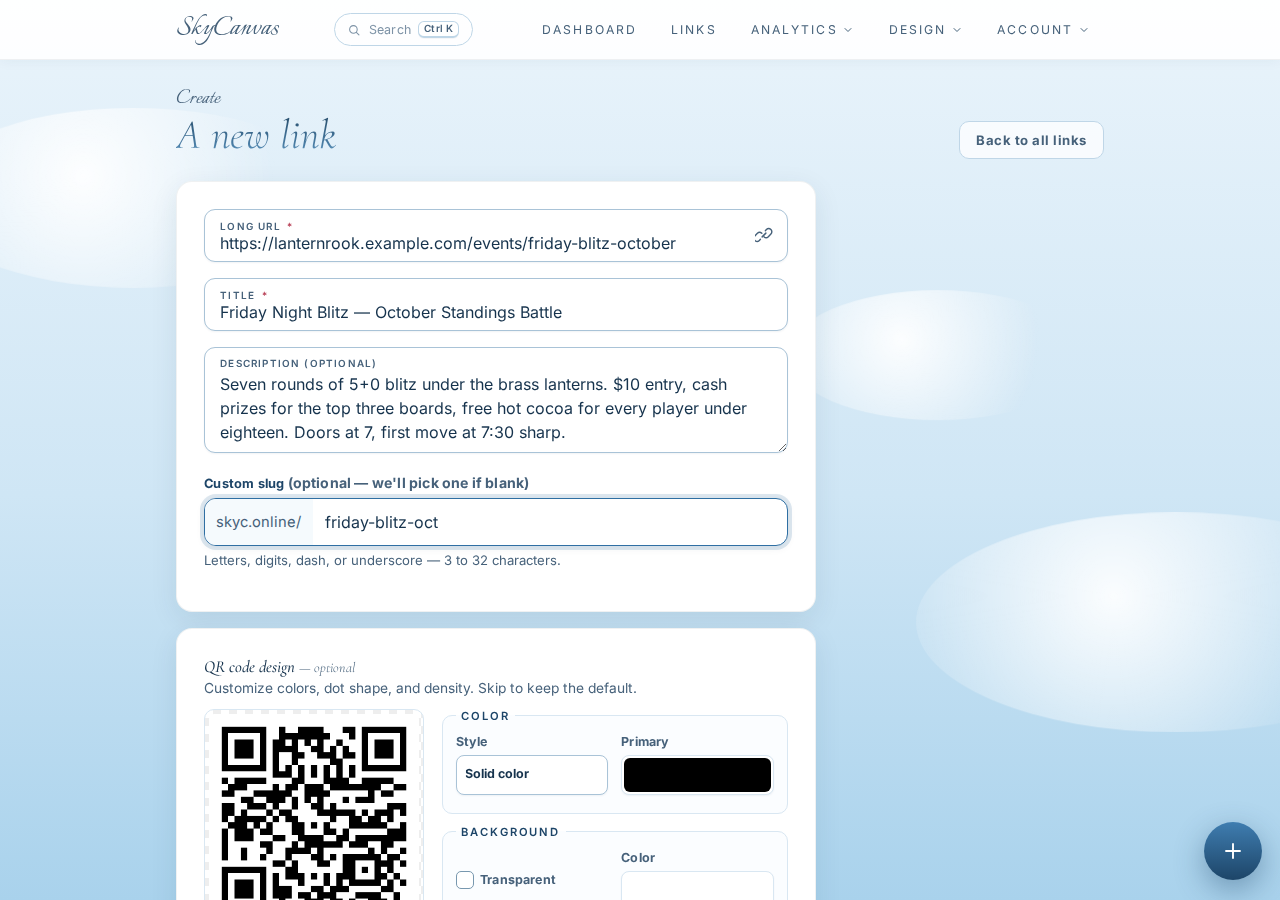Click the A new link heading
This screenshot has width=1280, height=900.
pos(256,135)
